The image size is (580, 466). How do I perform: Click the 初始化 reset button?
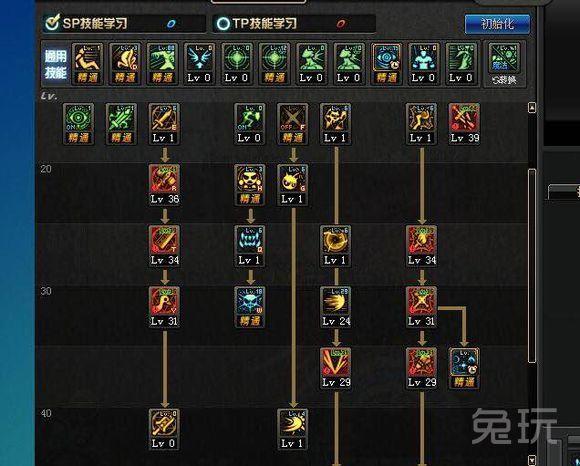click(x=497, y=24)
